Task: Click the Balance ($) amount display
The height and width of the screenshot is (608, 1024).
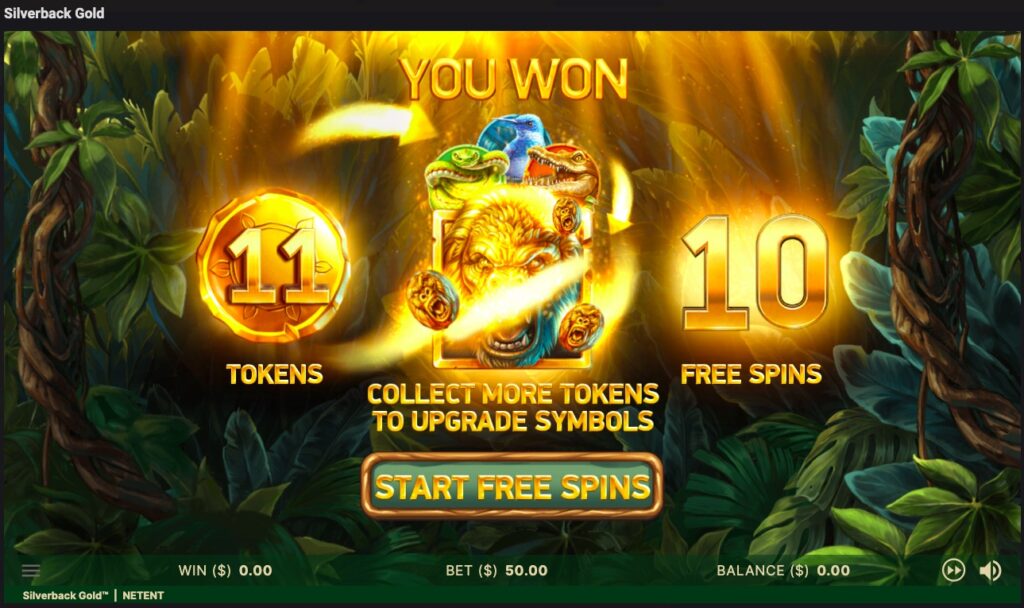Action: click(x=783, y=571)
